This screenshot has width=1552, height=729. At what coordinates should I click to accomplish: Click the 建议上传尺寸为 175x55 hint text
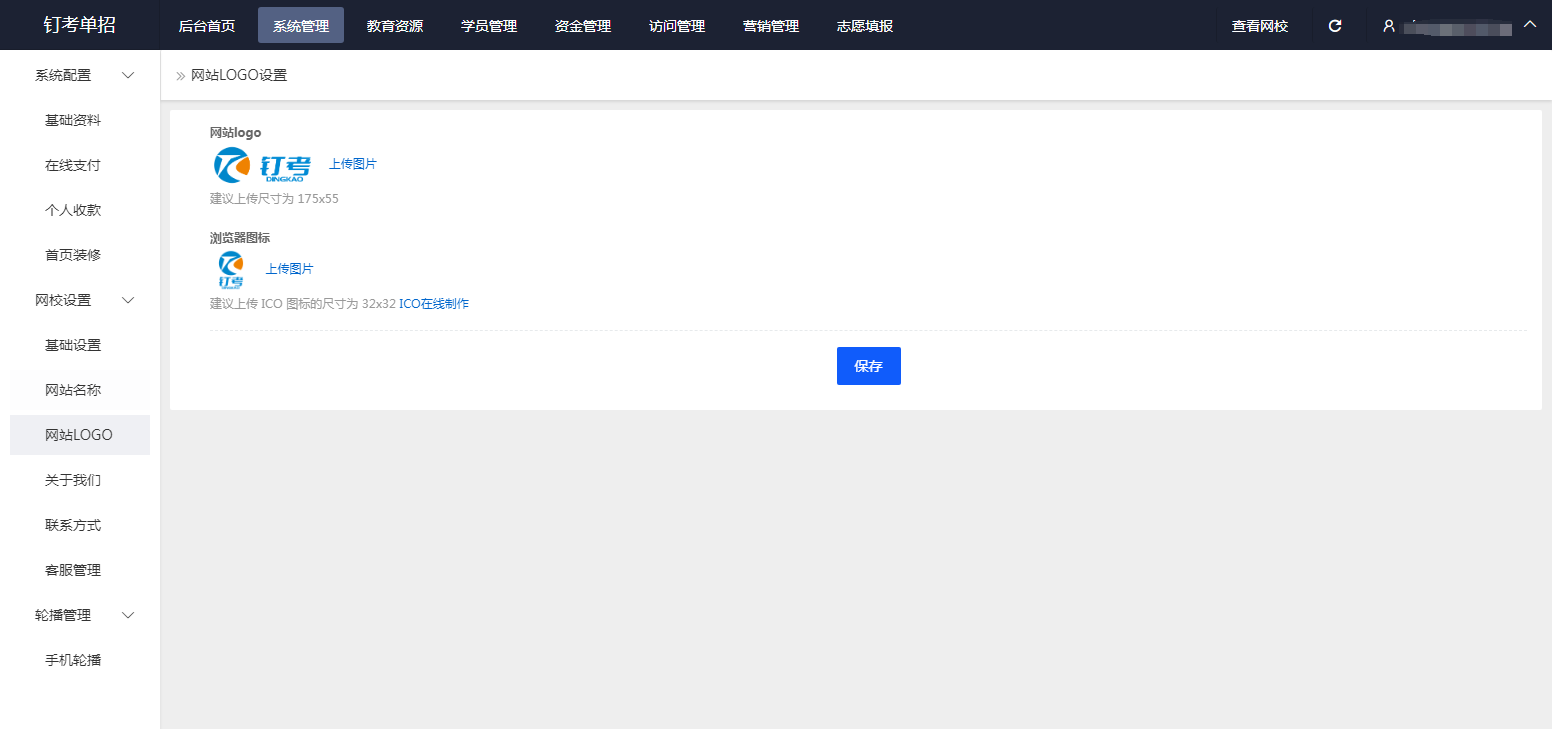pyautogui.click(x=274, y=199)
